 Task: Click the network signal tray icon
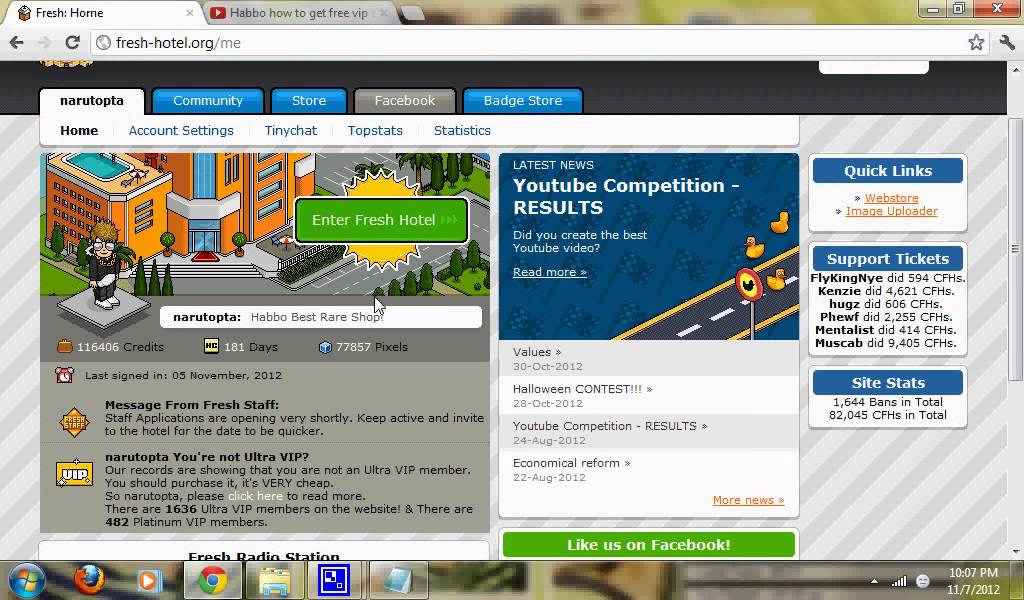(x=899, y=581)
